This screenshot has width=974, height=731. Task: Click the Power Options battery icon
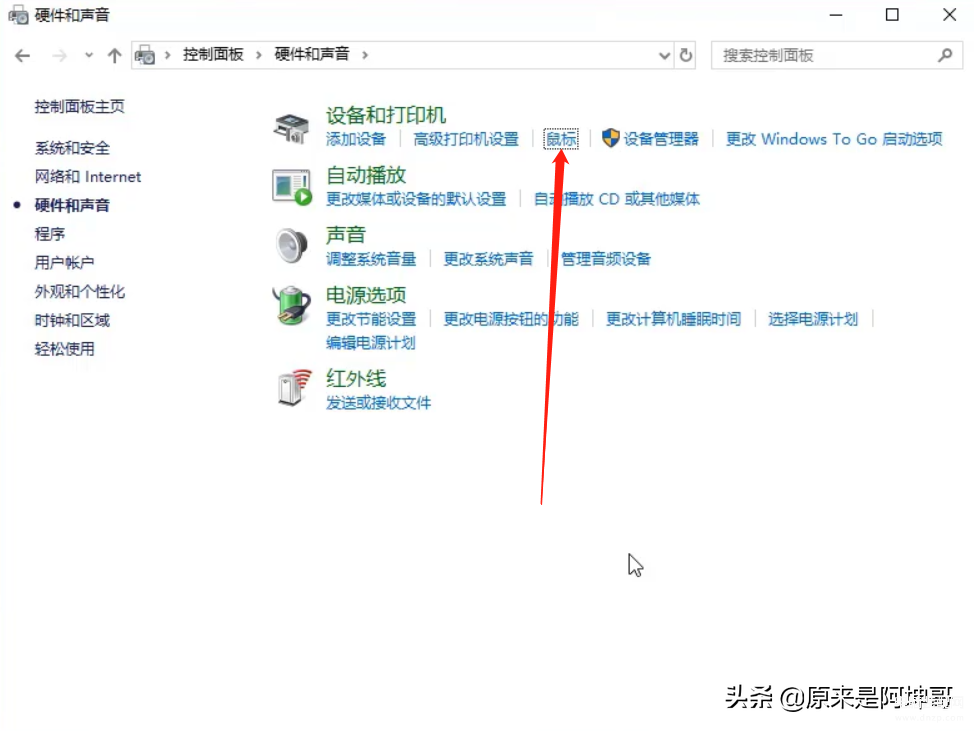(x=291, y=306)
